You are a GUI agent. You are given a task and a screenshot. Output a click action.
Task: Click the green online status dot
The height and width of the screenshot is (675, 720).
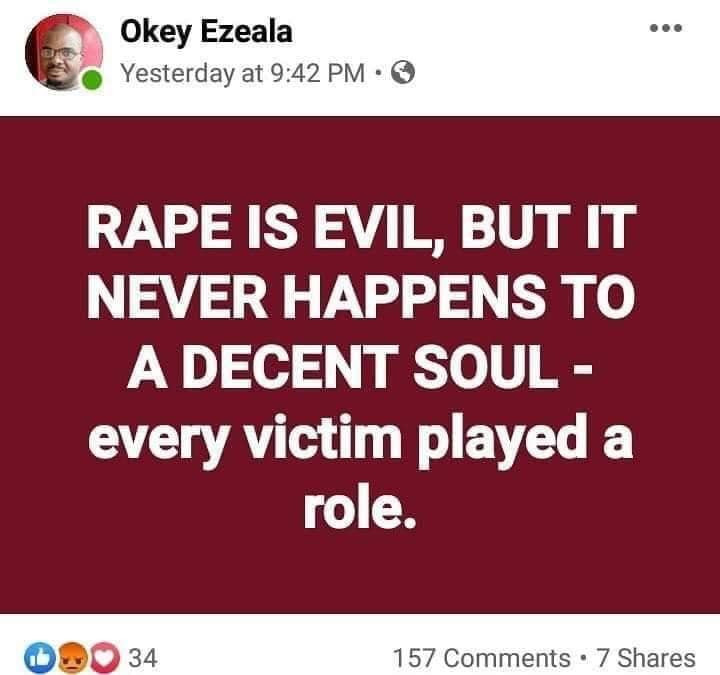[92, 80]
